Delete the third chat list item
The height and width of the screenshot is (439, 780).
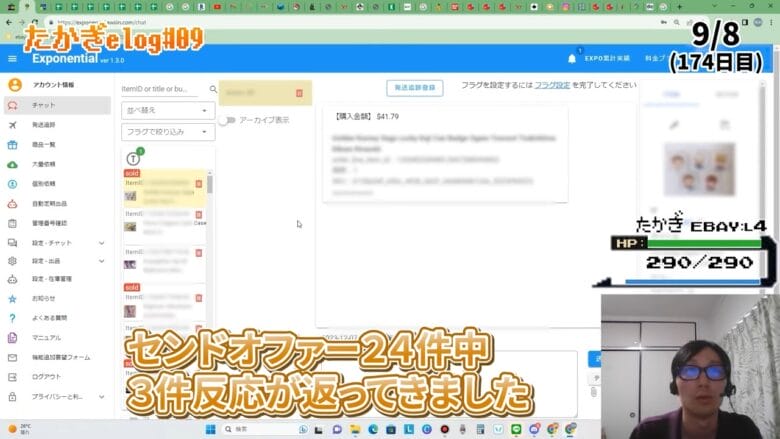click(199, 253)
